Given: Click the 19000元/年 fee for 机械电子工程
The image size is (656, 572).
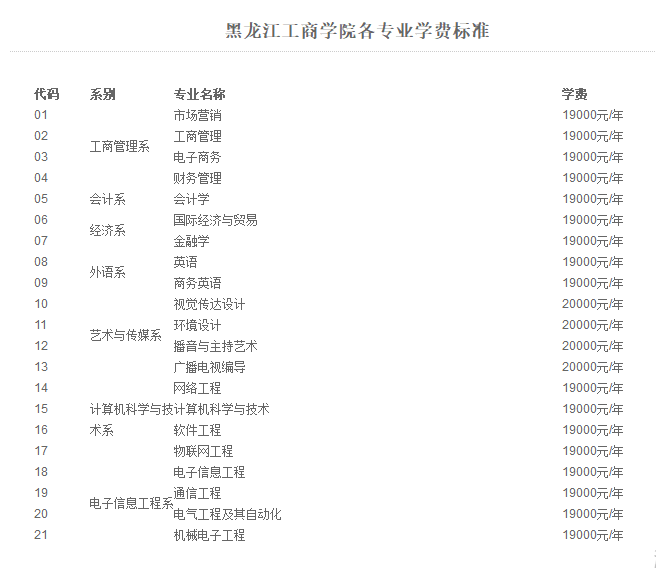Looking at the screenshot, I should pos(593,535).
